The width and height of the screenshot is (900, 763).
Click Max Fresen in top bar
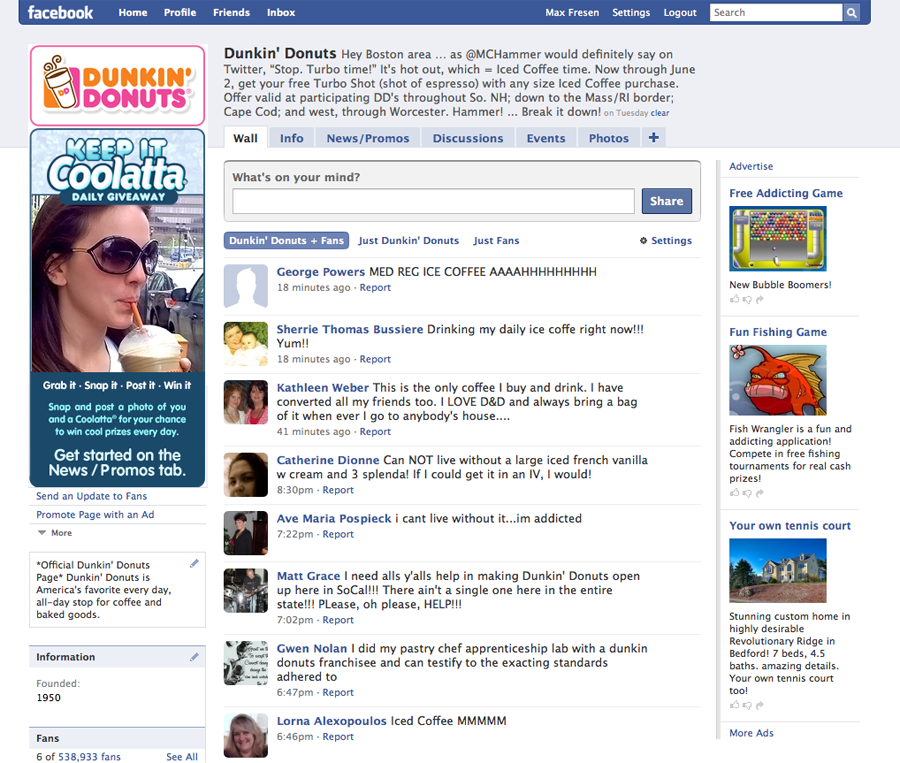[x=572, y=13]
